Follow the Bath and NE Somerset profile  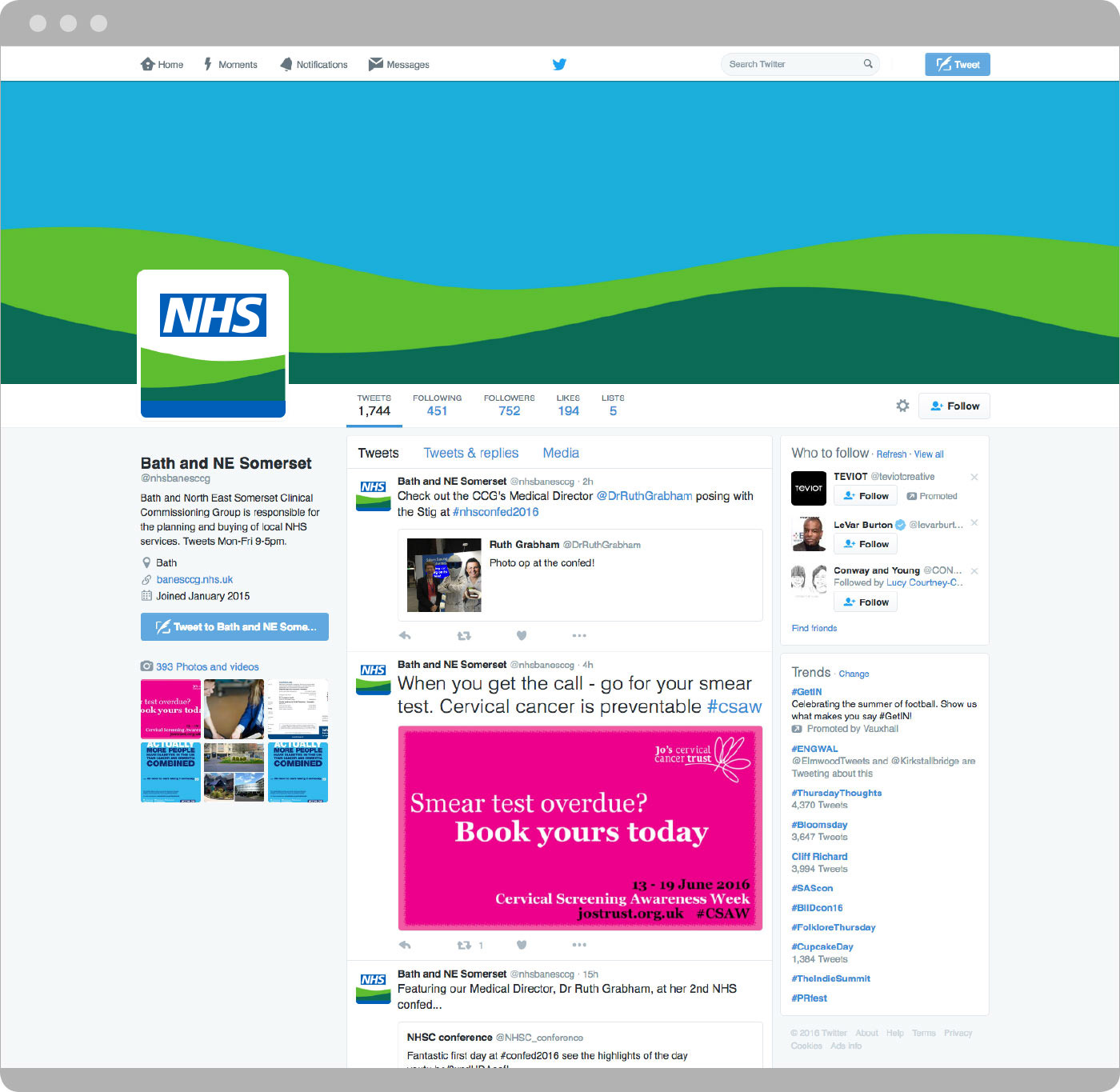954,406
